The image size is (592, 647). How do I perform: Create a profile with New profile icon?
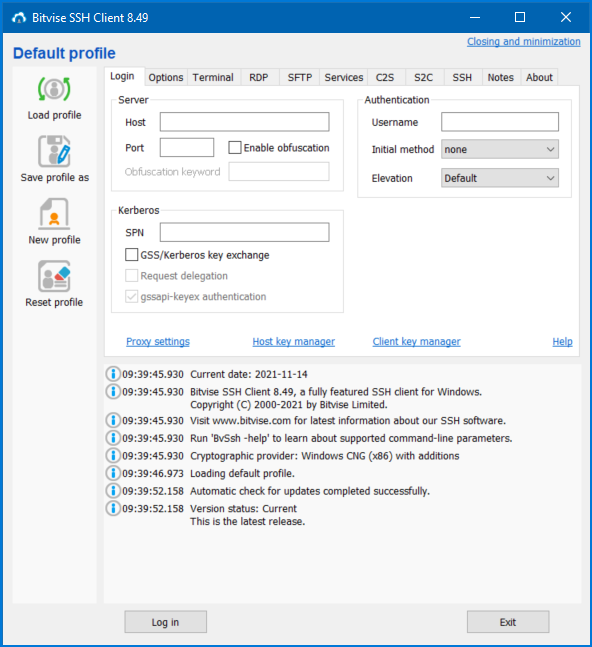(54, 214)
